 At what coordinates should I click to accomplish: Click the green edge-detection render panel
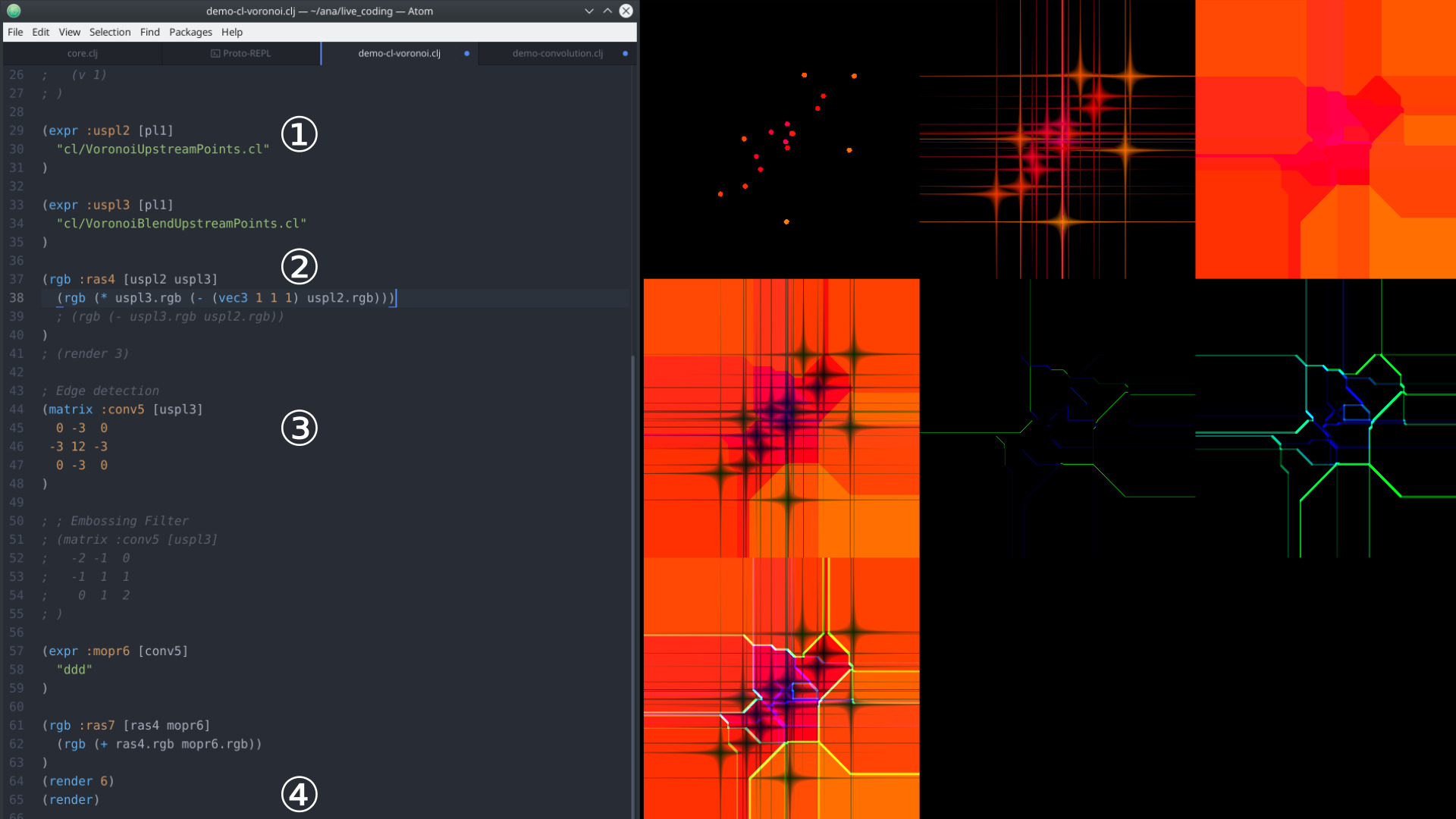tap(1325, 418)
